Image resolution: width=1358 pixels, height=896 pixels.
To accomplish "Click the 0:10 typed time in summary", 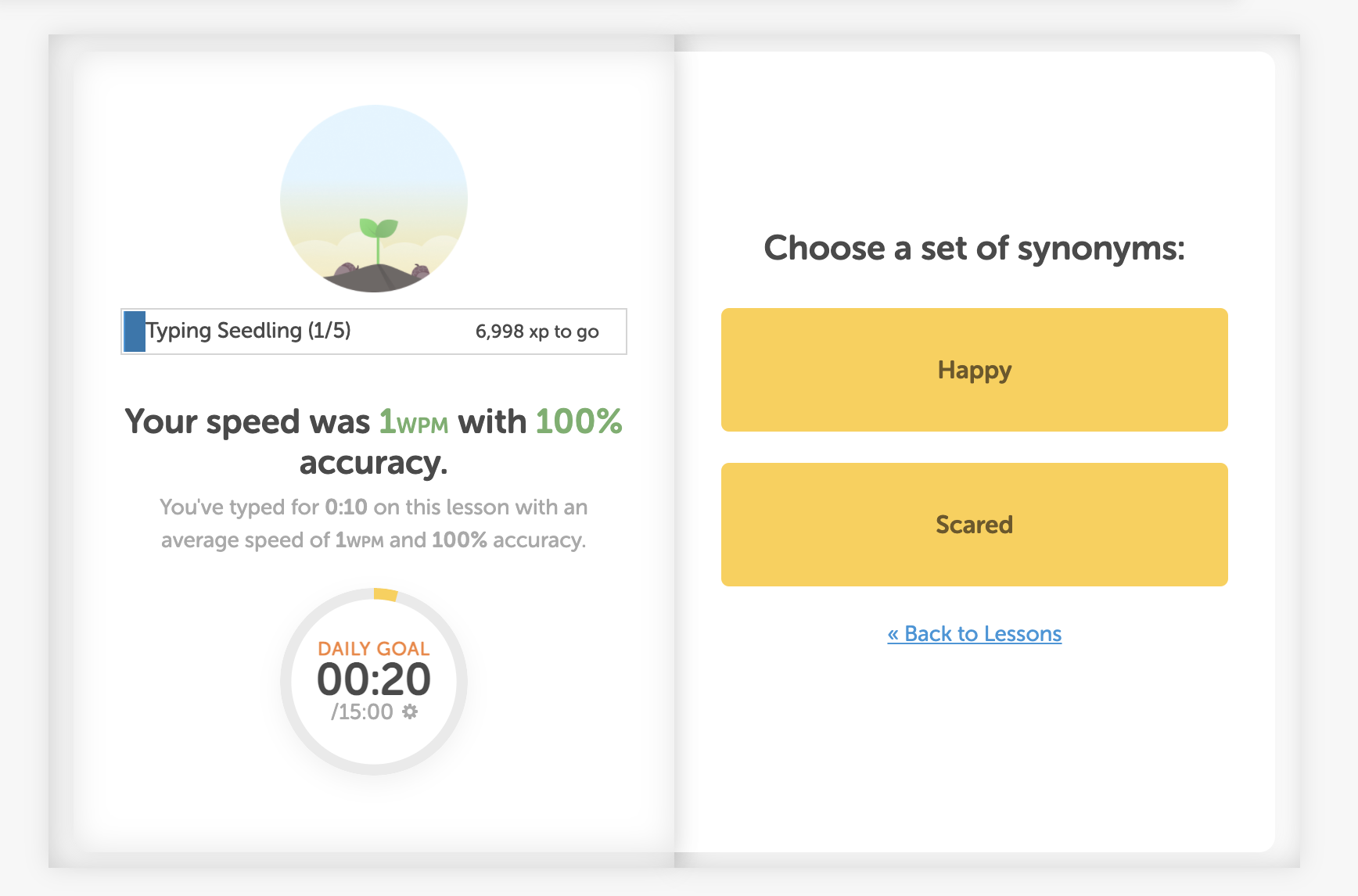I will coord(346,507).
